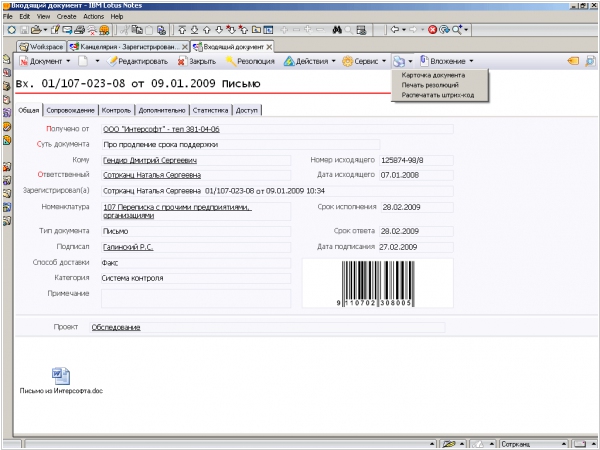Click the copy icon in the main toolbar
The image size is (600, 450).
tap(137, 29)
